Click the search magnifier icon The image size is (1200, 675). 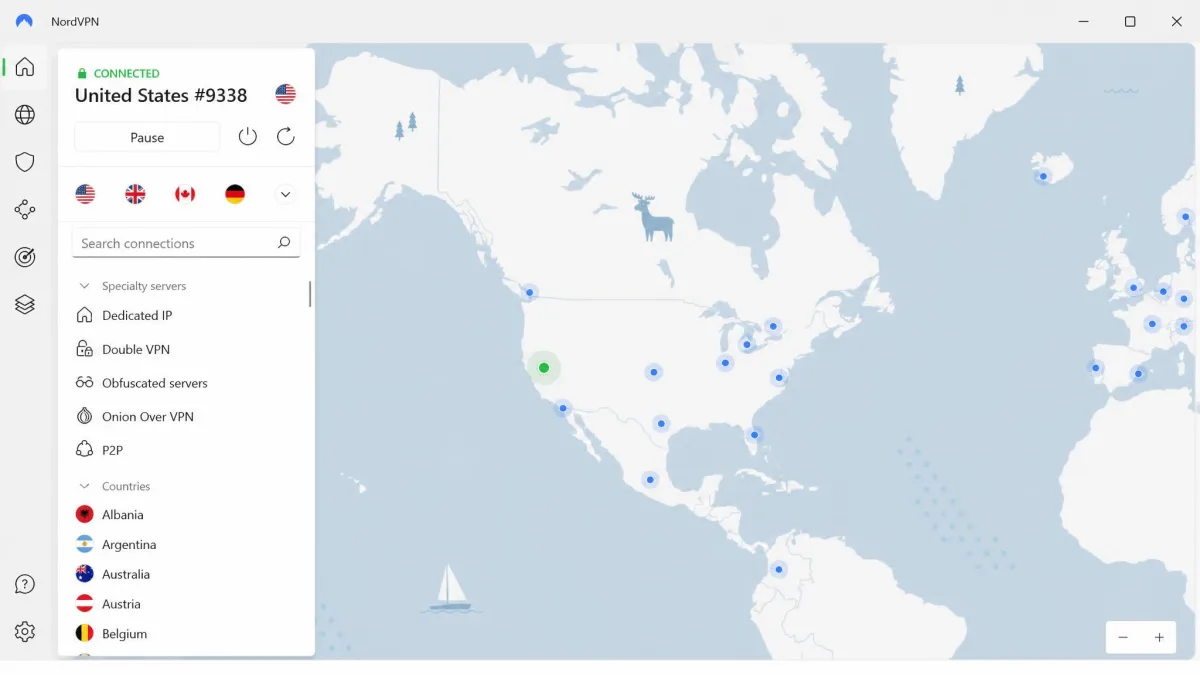pyautogui.click(x=284, y=242)
